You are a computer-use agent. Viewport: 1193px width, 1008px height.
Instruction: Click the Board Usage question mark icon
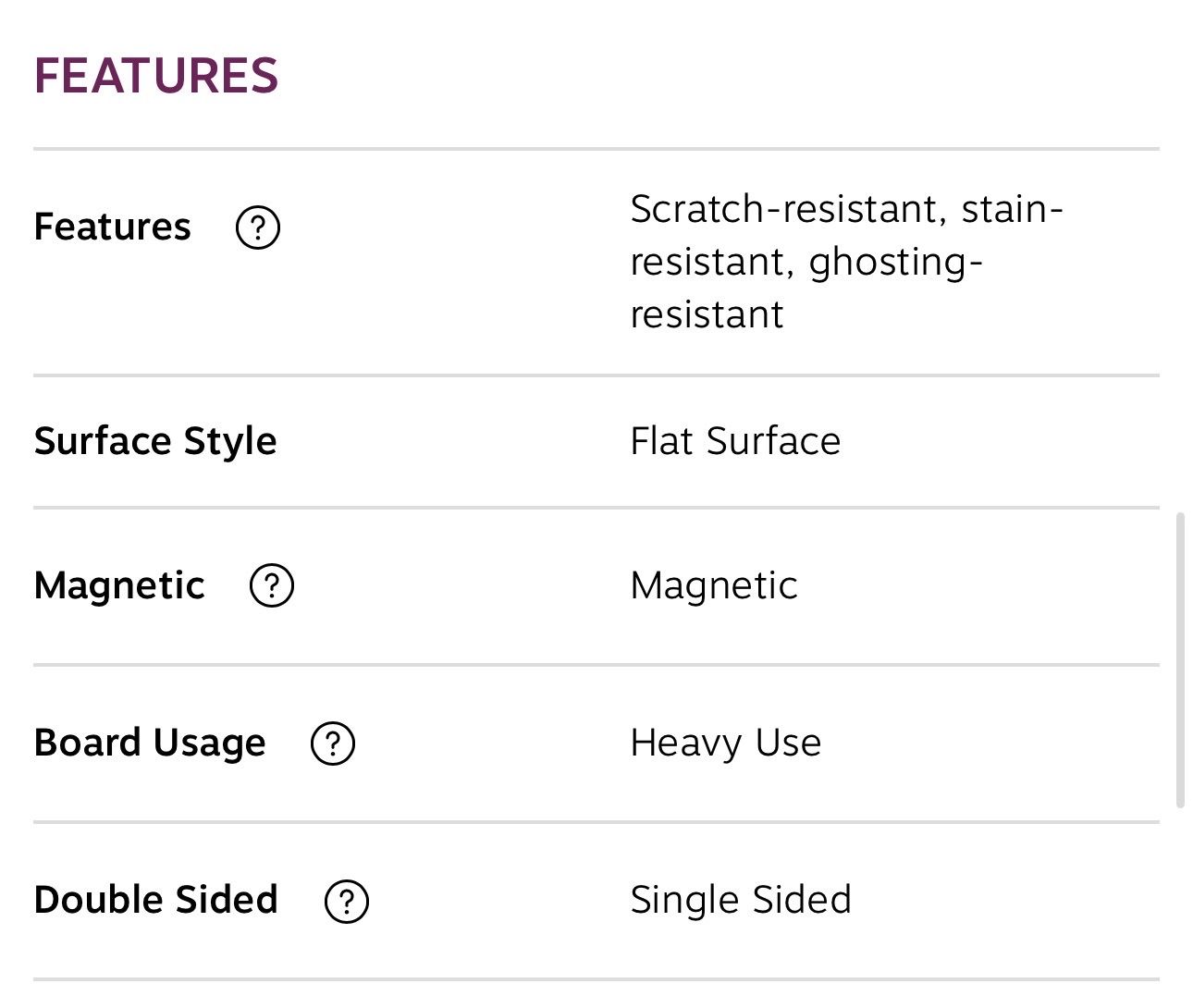coord(333,744)
